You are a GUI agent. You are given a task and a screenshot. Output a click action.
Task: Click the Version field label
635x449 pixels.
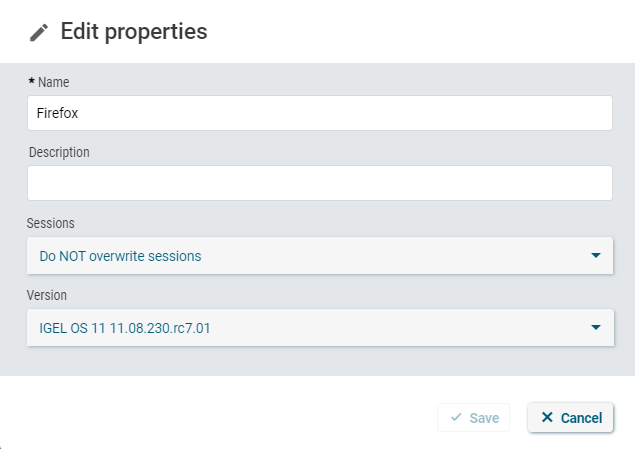(47, 295)
